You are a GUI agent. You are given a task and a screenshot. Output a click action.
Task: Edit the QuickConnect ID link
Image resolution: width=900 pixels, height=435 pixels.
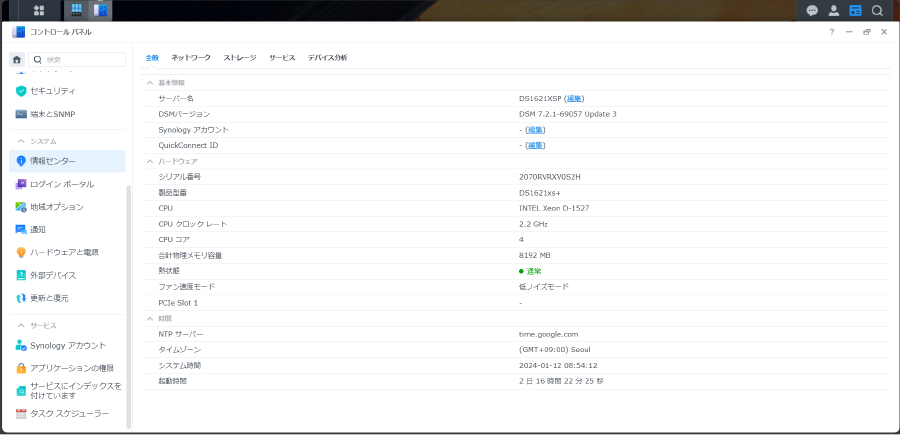[535, 146]
